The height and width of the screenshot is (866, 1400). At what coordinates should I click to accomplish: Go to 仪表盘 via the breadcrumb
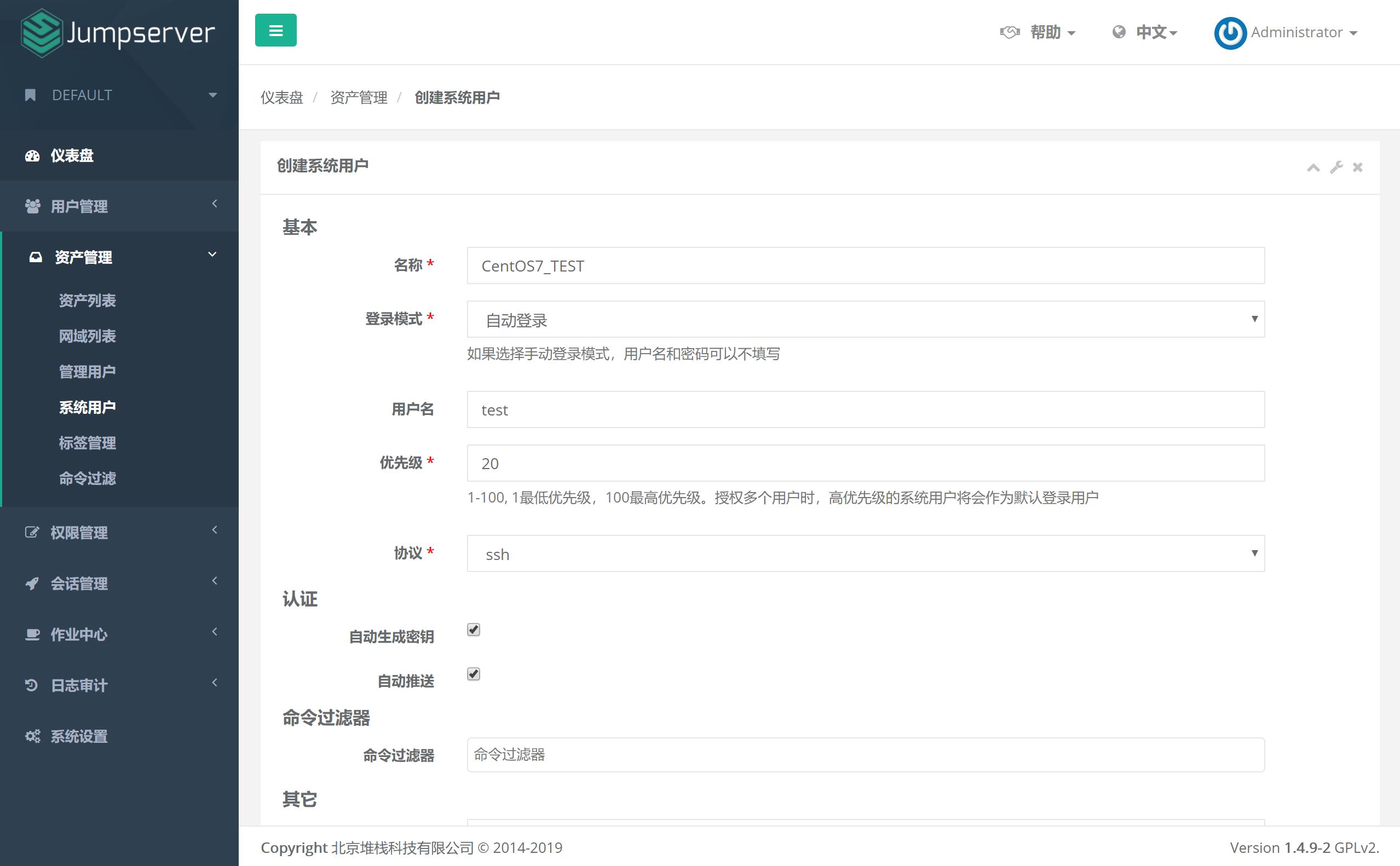click(x=282, y=98)
